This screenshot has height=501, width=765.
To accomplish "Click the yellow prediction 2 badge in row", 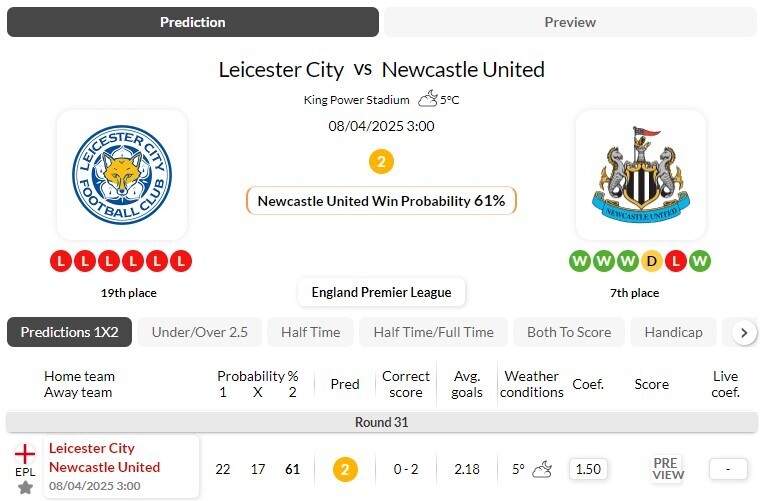I will 345,468.
